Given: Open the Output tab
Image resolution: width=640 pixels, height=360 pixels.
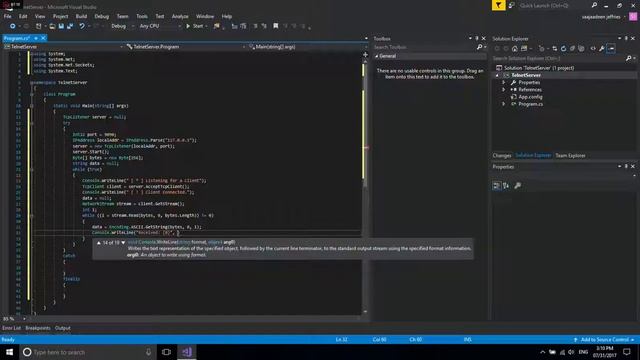Looking at the screenshot, I should click(x=62, y=328).
